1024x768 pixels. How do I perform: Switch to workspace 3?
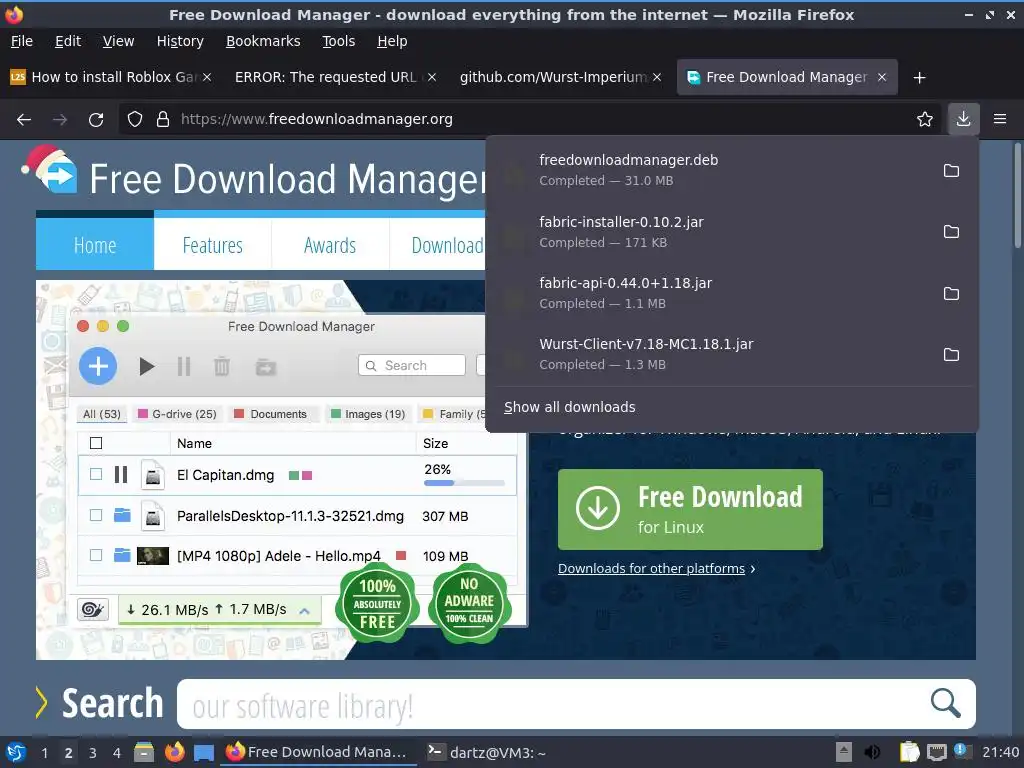pos(93,753)
